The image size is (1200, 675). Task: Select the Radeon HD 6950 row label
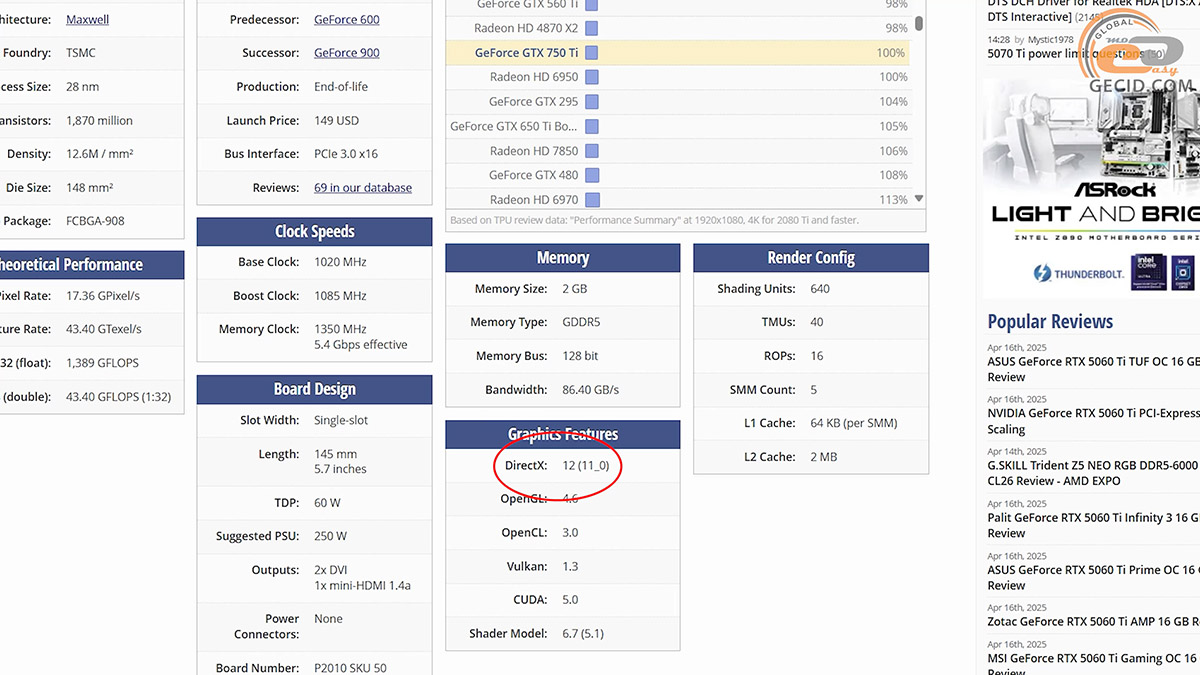534,77
